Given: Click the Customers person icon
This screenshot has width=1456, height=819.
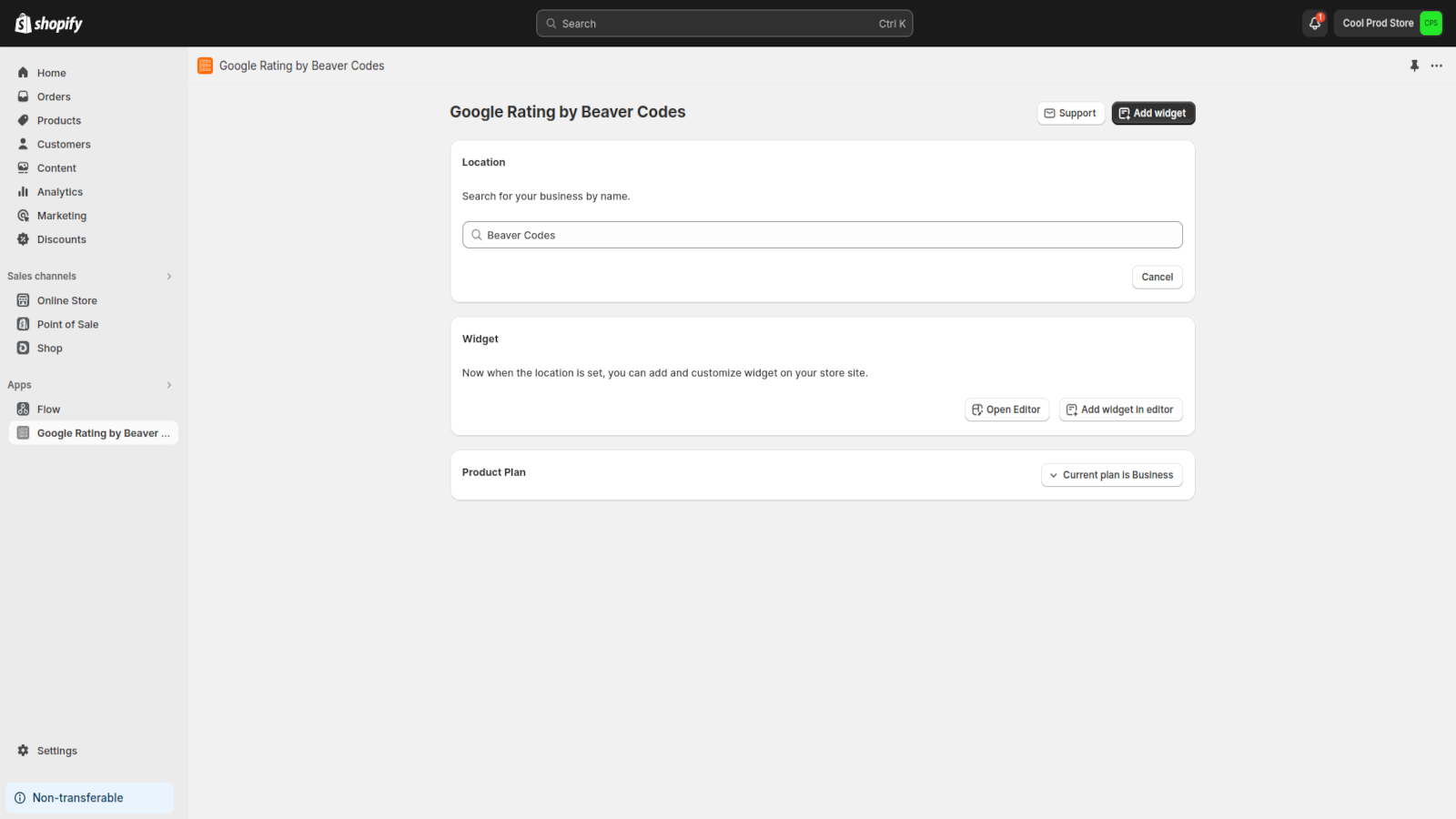Looking at the screenshot, I should (24, 144).
